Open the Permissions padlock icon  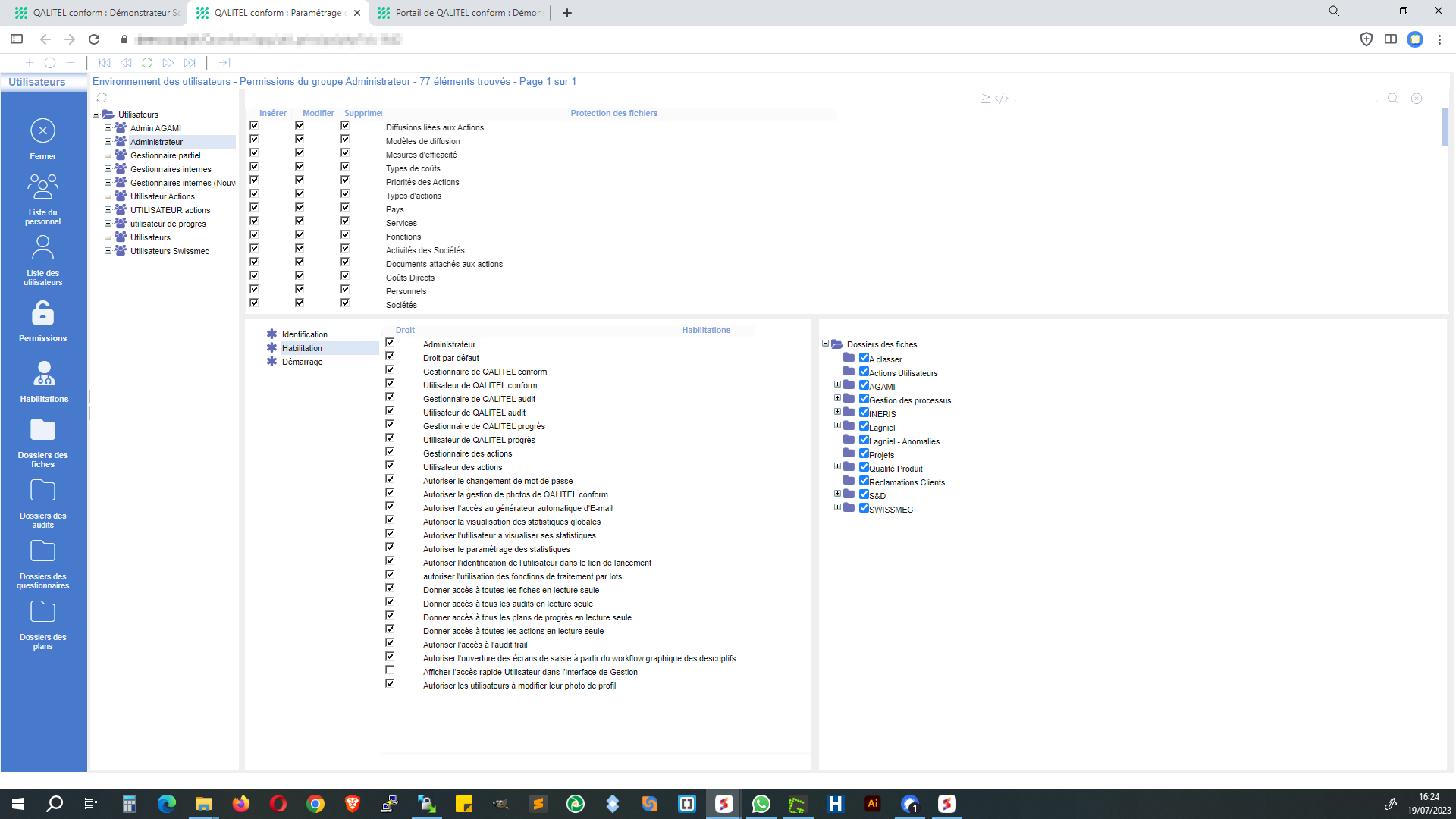click(x=42, y=312)
